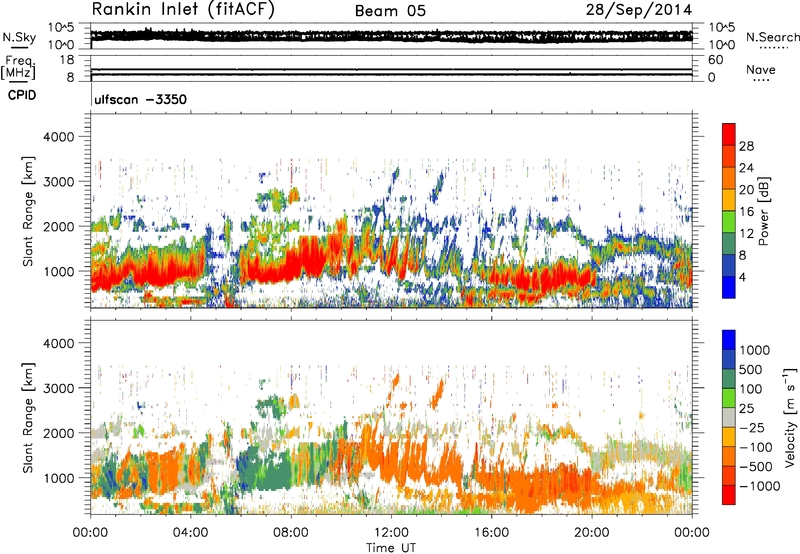
Task: Click the "N.Sky" legend label
Action: point(19,37)
